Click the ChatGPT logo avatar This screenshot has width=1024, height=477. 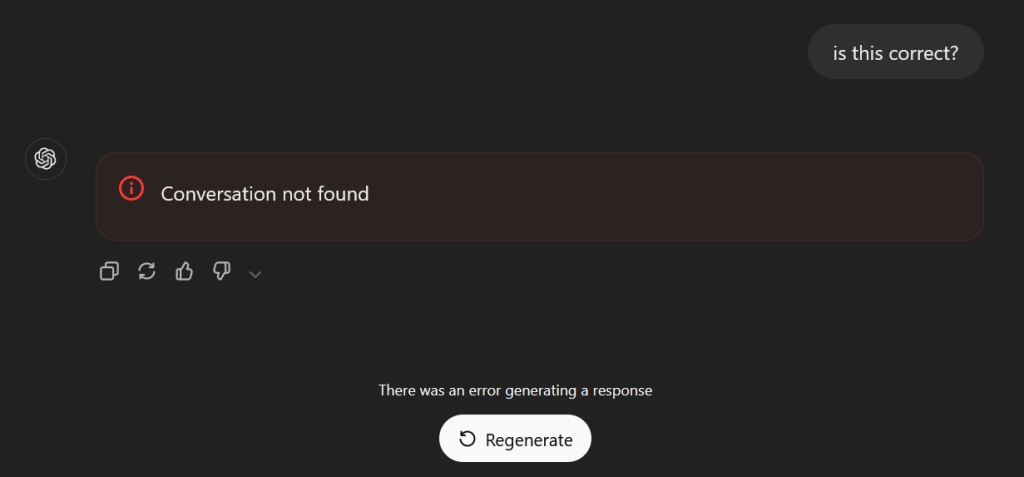(x=45, y=159)
